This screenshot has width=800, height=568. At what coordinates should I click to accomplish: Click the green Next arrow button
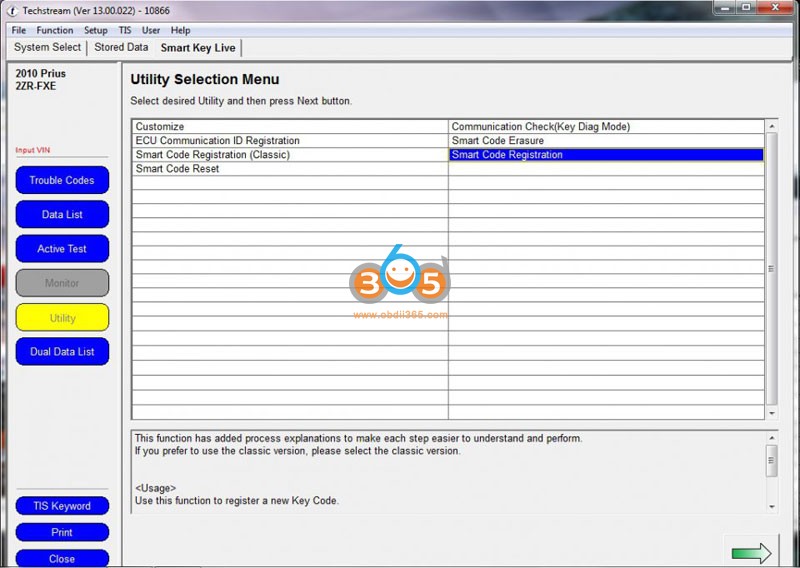click(x=751, y=552)
